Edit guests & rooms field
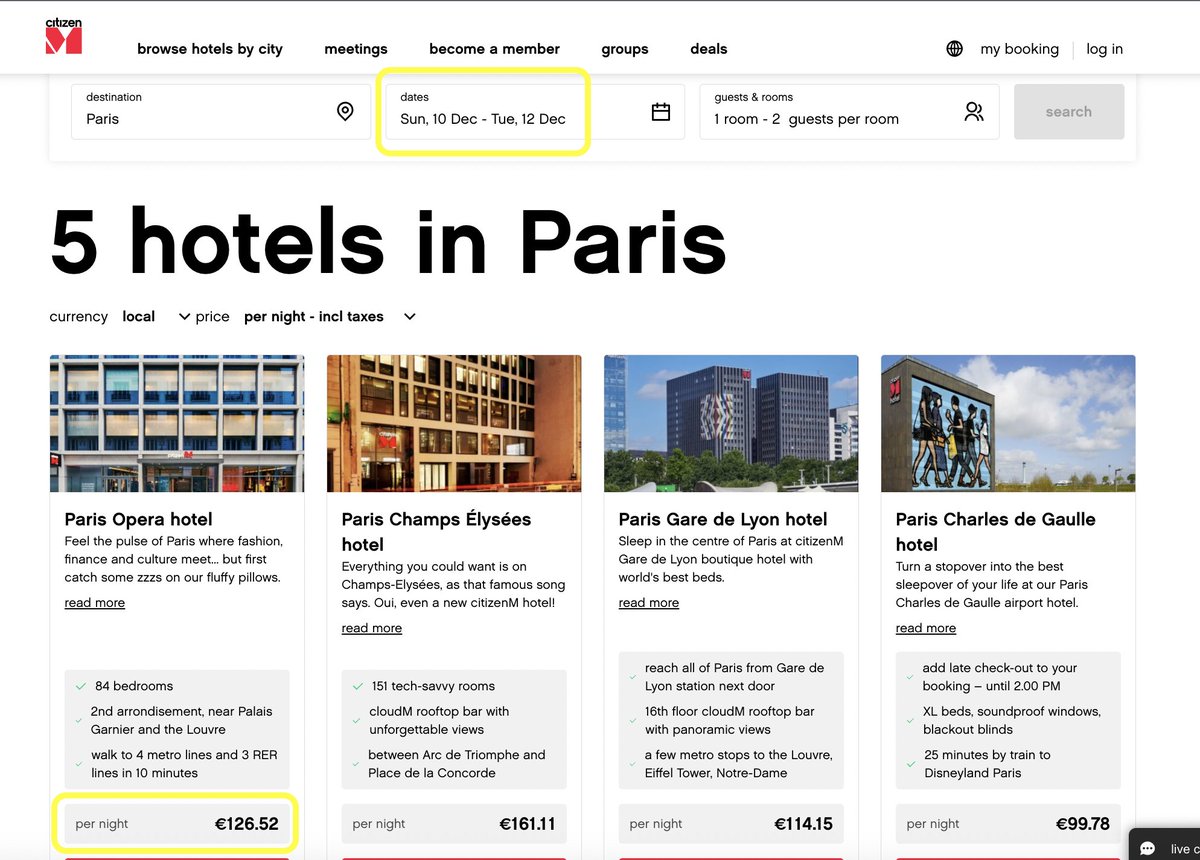Viewport: 1200px width, 860px height. pyautogui.click(x=849, y=112)
